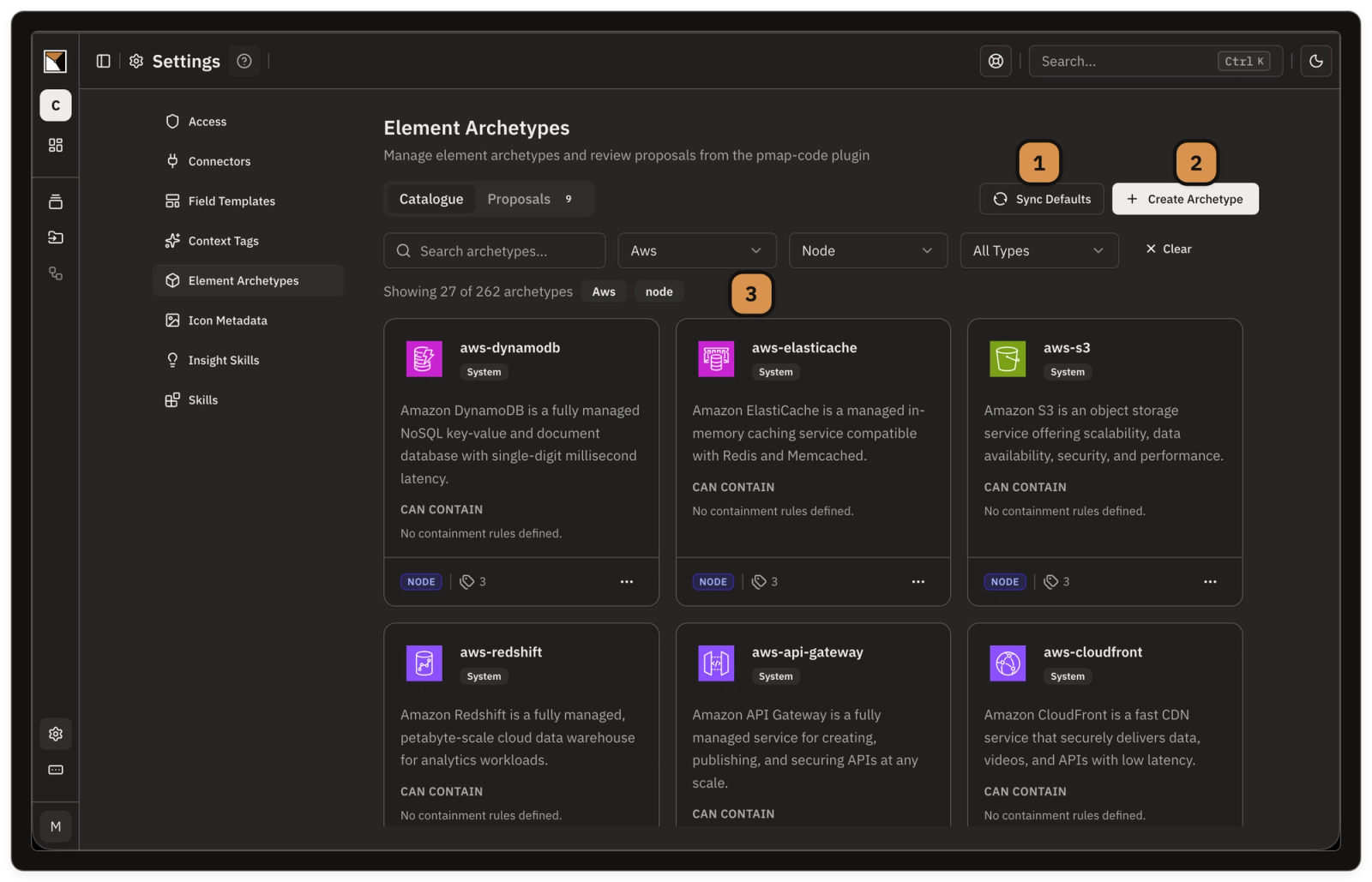Click the linked shapes icon in left rail
This screenshot has width=1372, height=882.
pyautogui.click(x=56, y=273)
